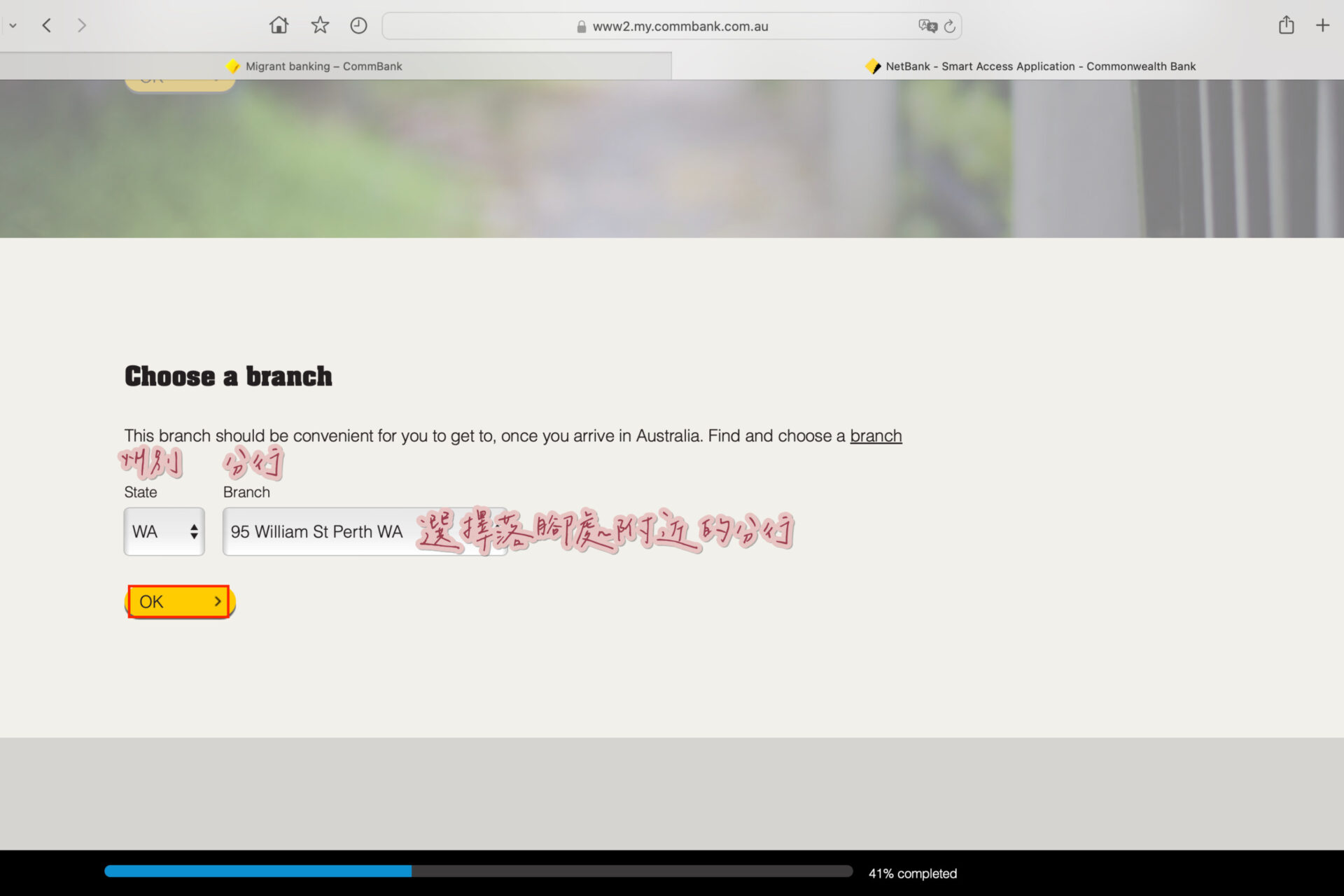Open a new tab with plus icon
Screen dimensions: 1344x896
point(1322,26)
